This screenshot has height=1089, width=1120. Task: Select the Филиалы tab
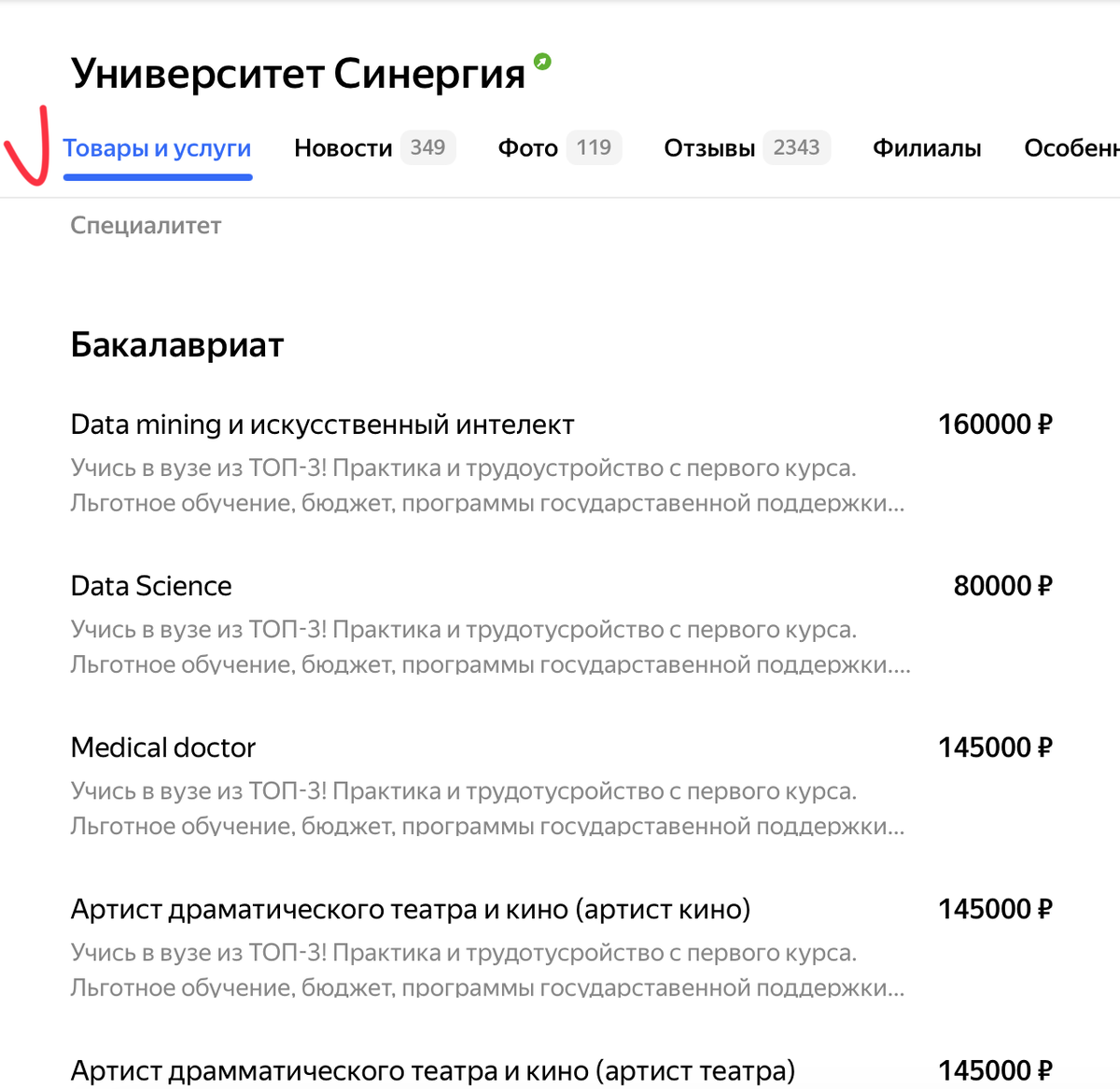[x=927, y=148]
